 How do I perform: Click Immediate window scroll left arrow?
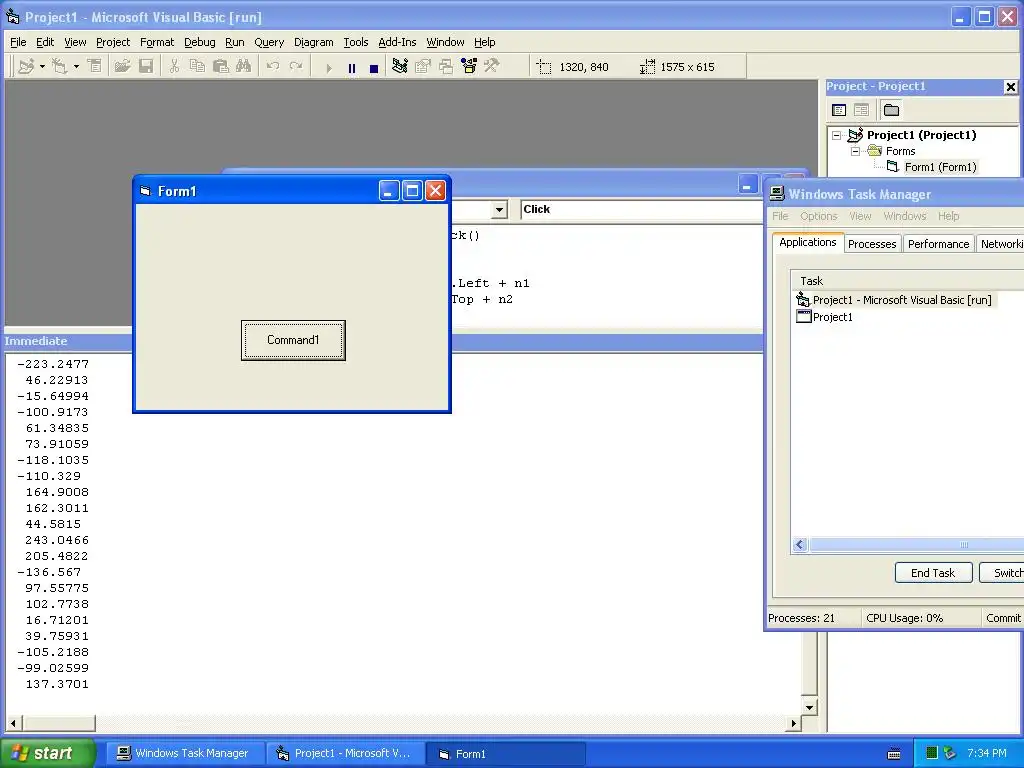tap(13, 723)
